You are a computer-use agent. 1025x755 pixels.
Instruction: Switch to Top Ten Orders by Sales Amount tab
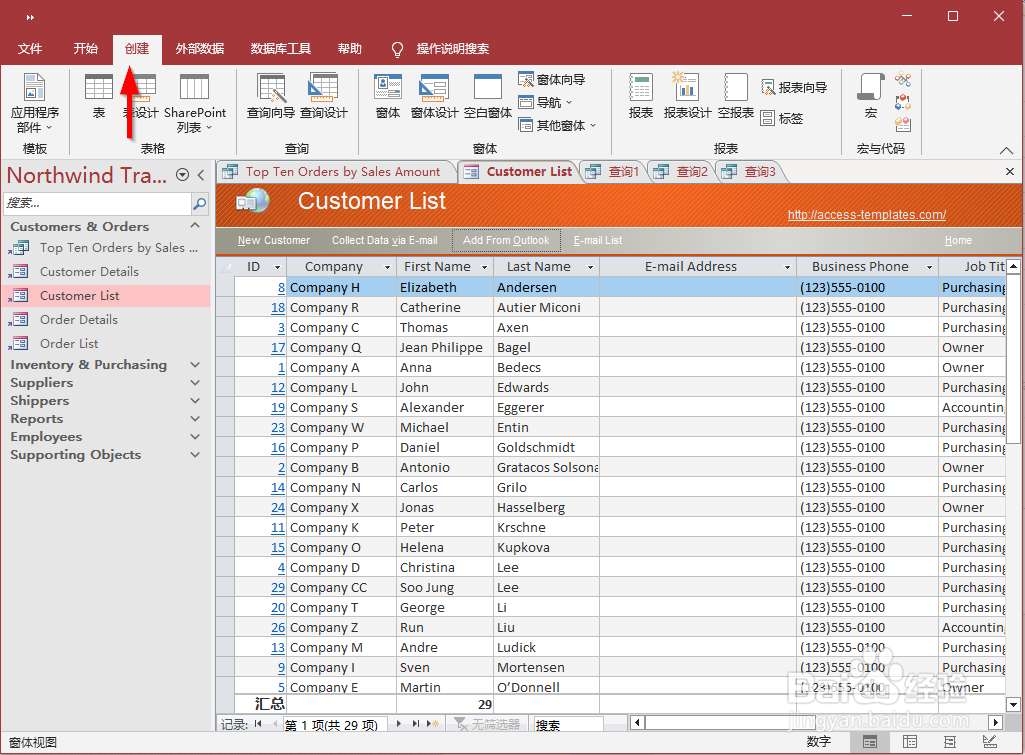pos(336,172)
